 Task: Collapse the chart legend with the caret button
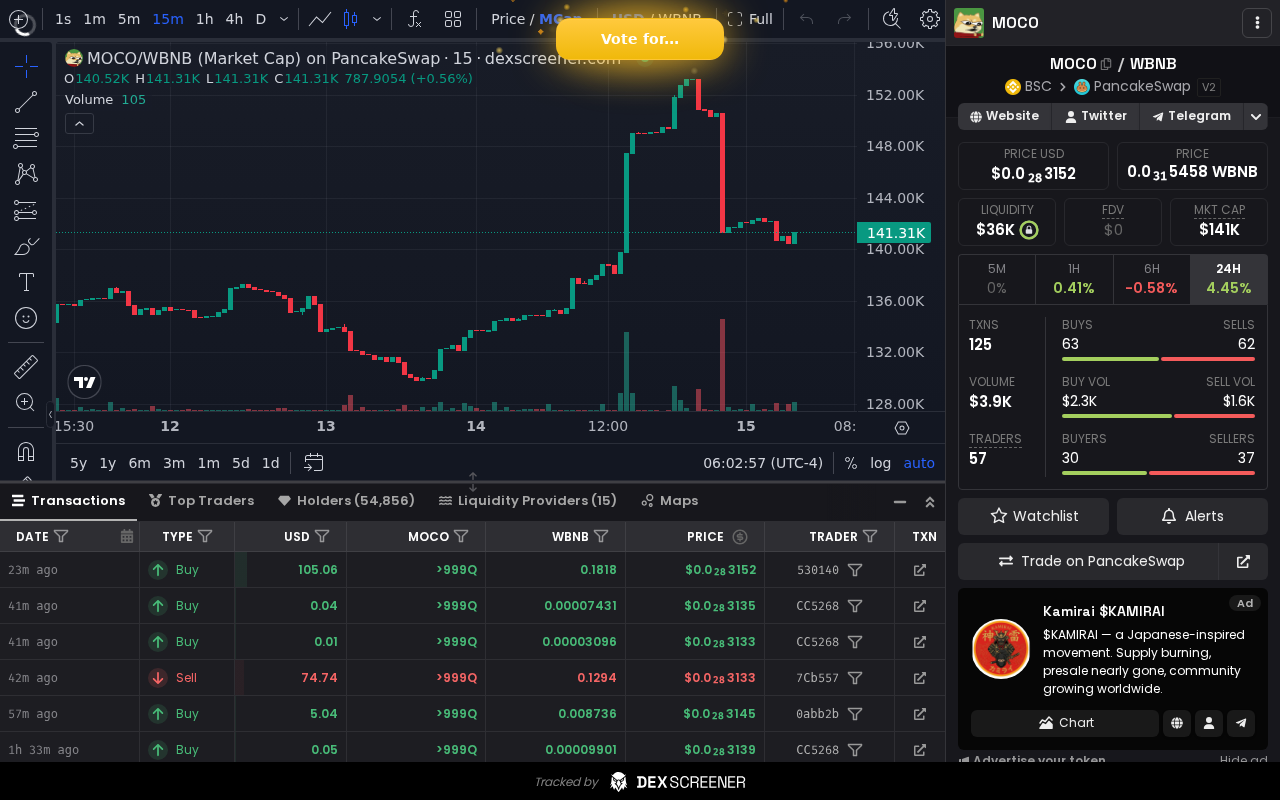tap(79, 123)
